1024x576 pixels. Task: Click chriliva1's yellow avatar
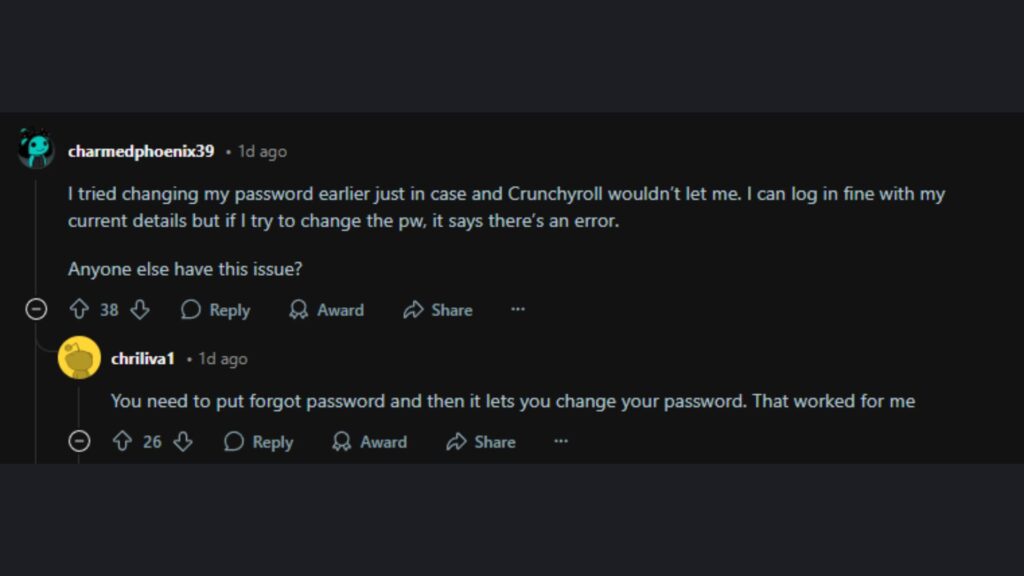pos(78,357)
